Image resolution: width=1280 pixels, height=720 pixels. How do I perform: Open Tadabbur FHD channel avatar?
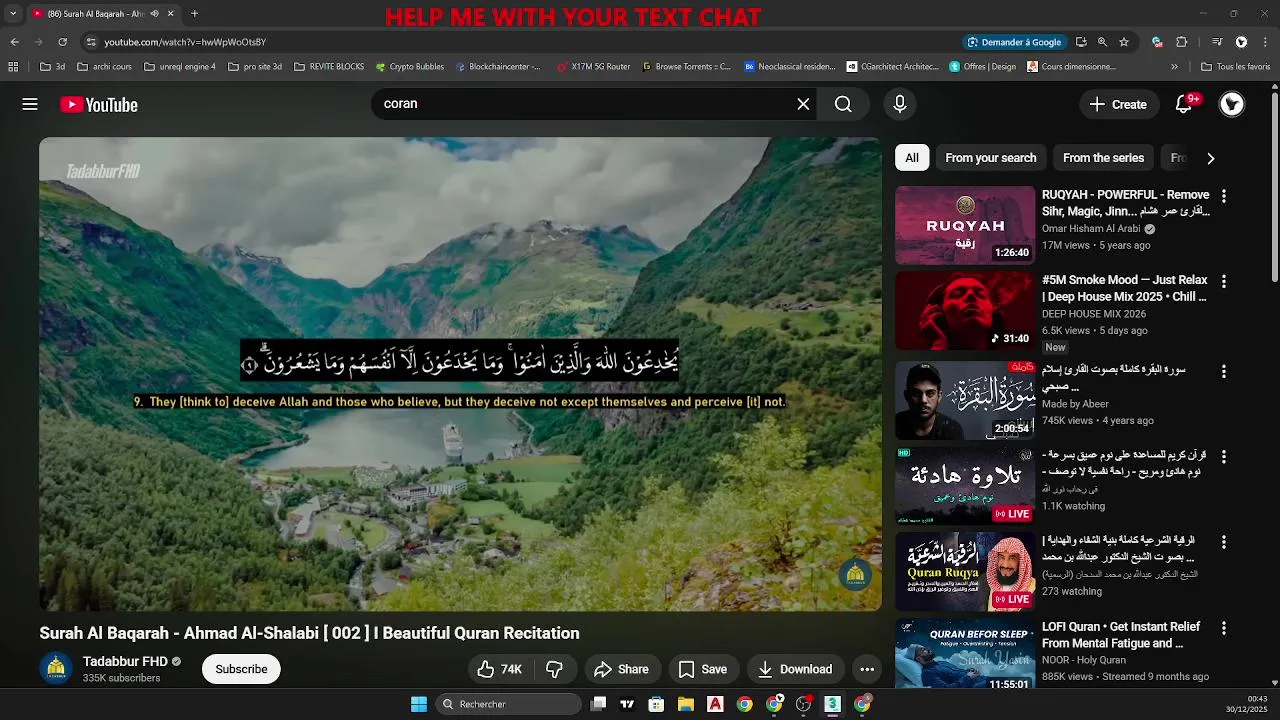pos(56,668)
